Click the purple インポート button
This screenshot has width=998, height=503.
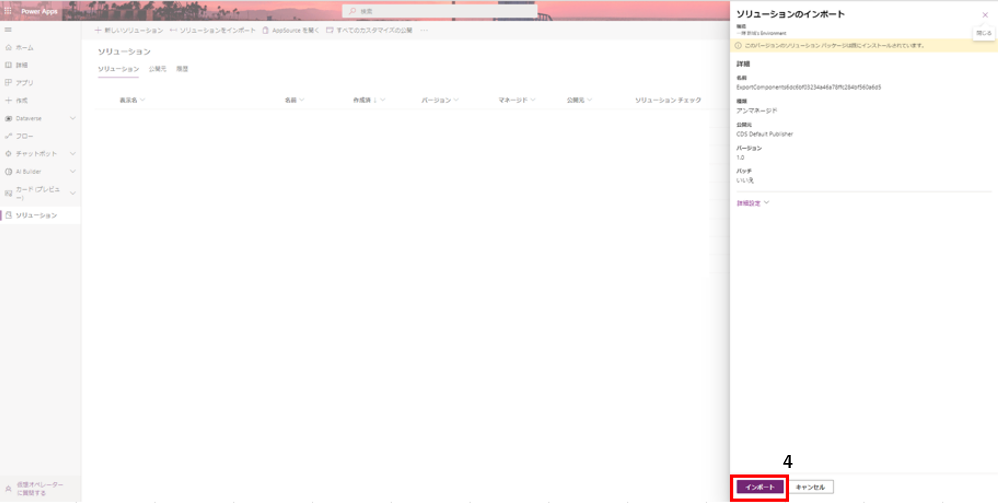coord(760,487)
